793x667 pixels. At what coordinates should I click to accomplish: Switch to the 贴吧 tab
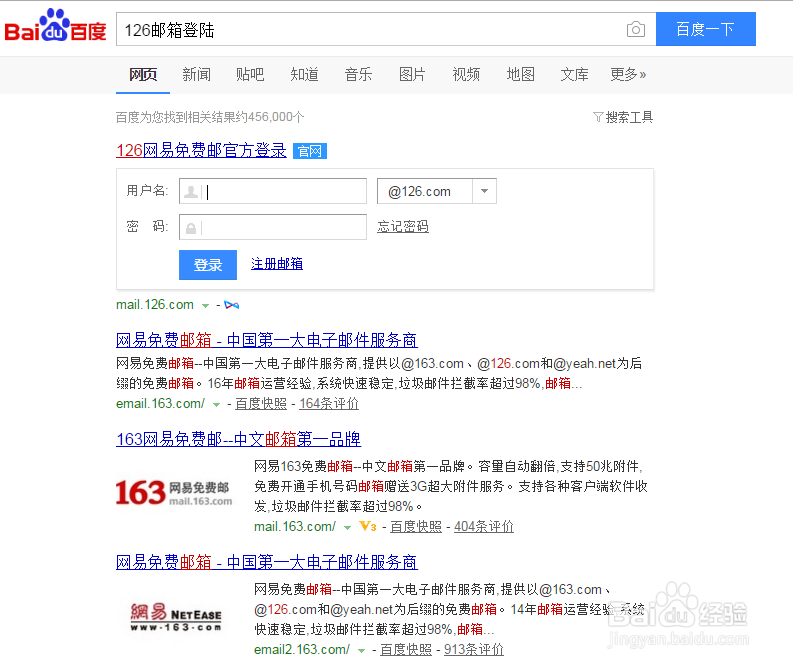tap(250, 74)
